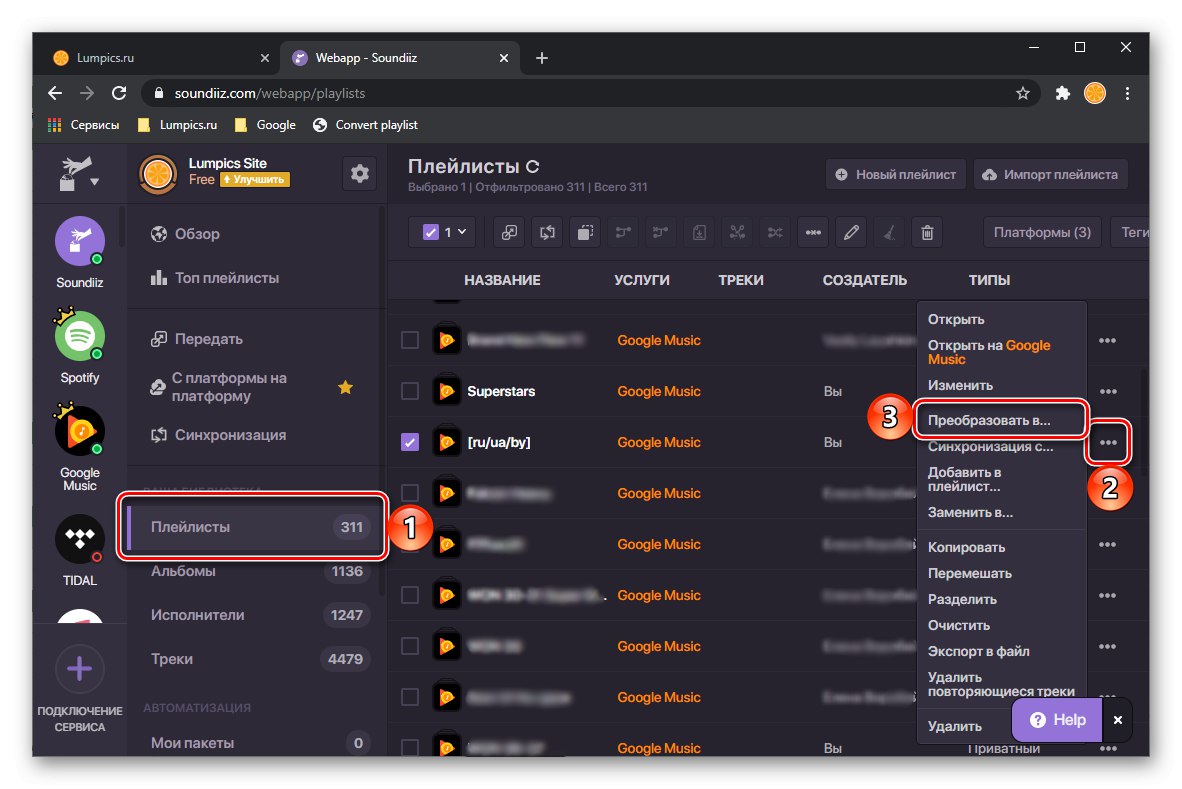The width and height of the screenshot is (1182, 789).
Task: Click the transfer (convert) toolbar icon
Action: pyautogui.click(x=510, y=233)
